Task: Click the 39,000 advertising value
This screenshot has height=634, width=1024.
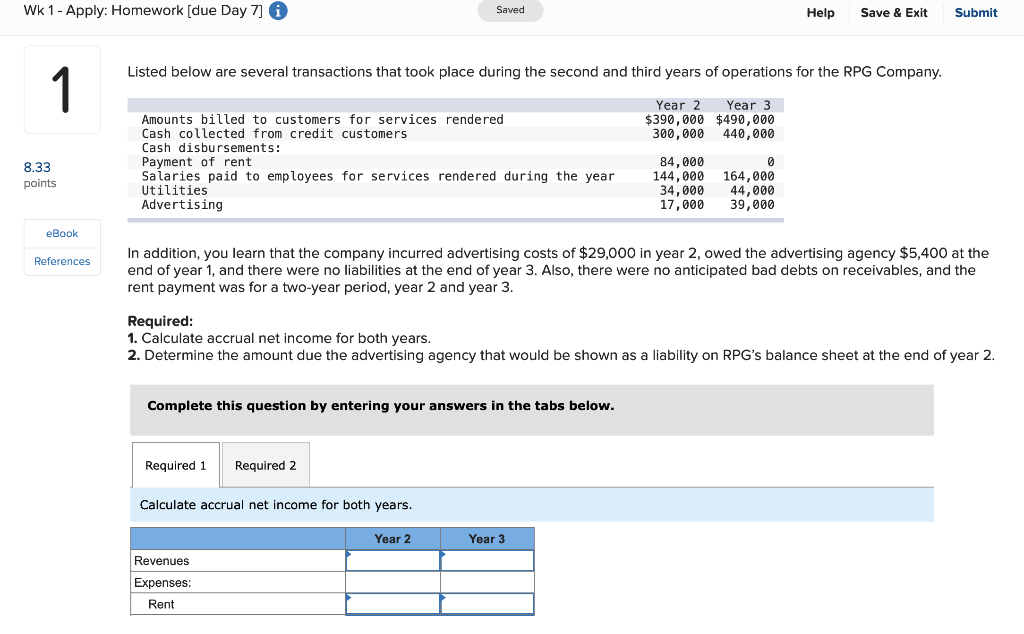Action: [x=752, y=205]
